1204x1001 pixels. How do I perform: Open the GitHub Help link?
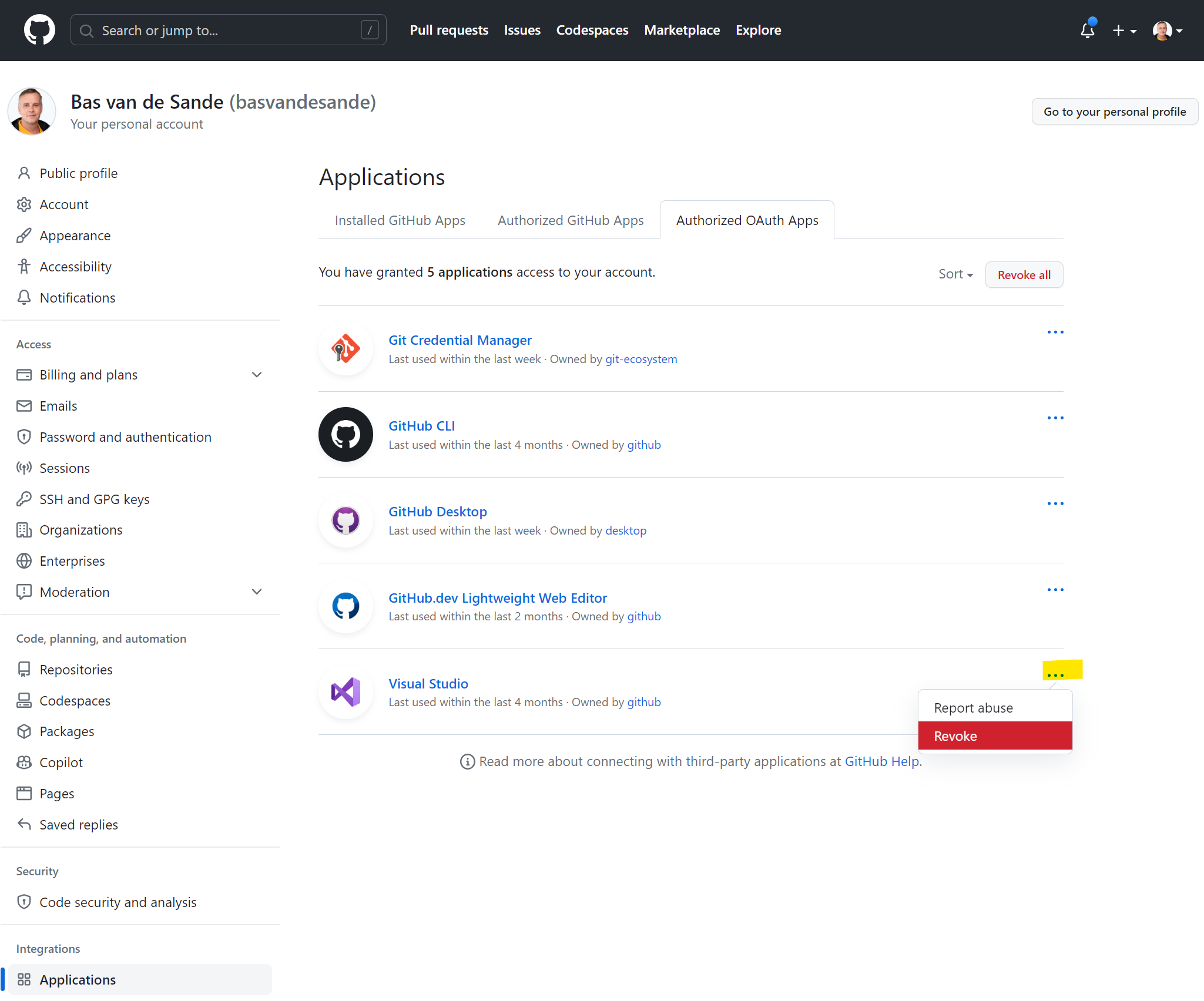(881, 761)
